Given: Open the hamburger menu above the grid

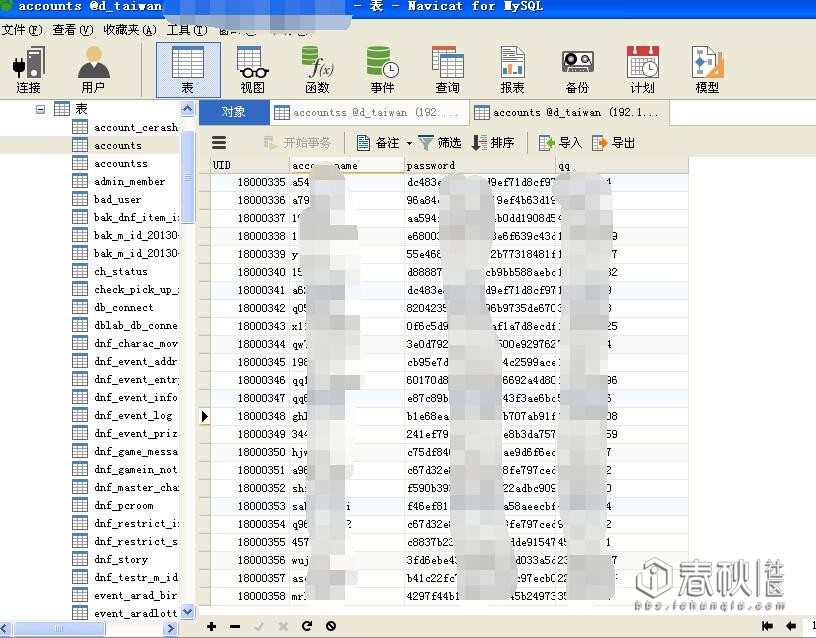Looking at the screenshot, I should coord(219,143).
